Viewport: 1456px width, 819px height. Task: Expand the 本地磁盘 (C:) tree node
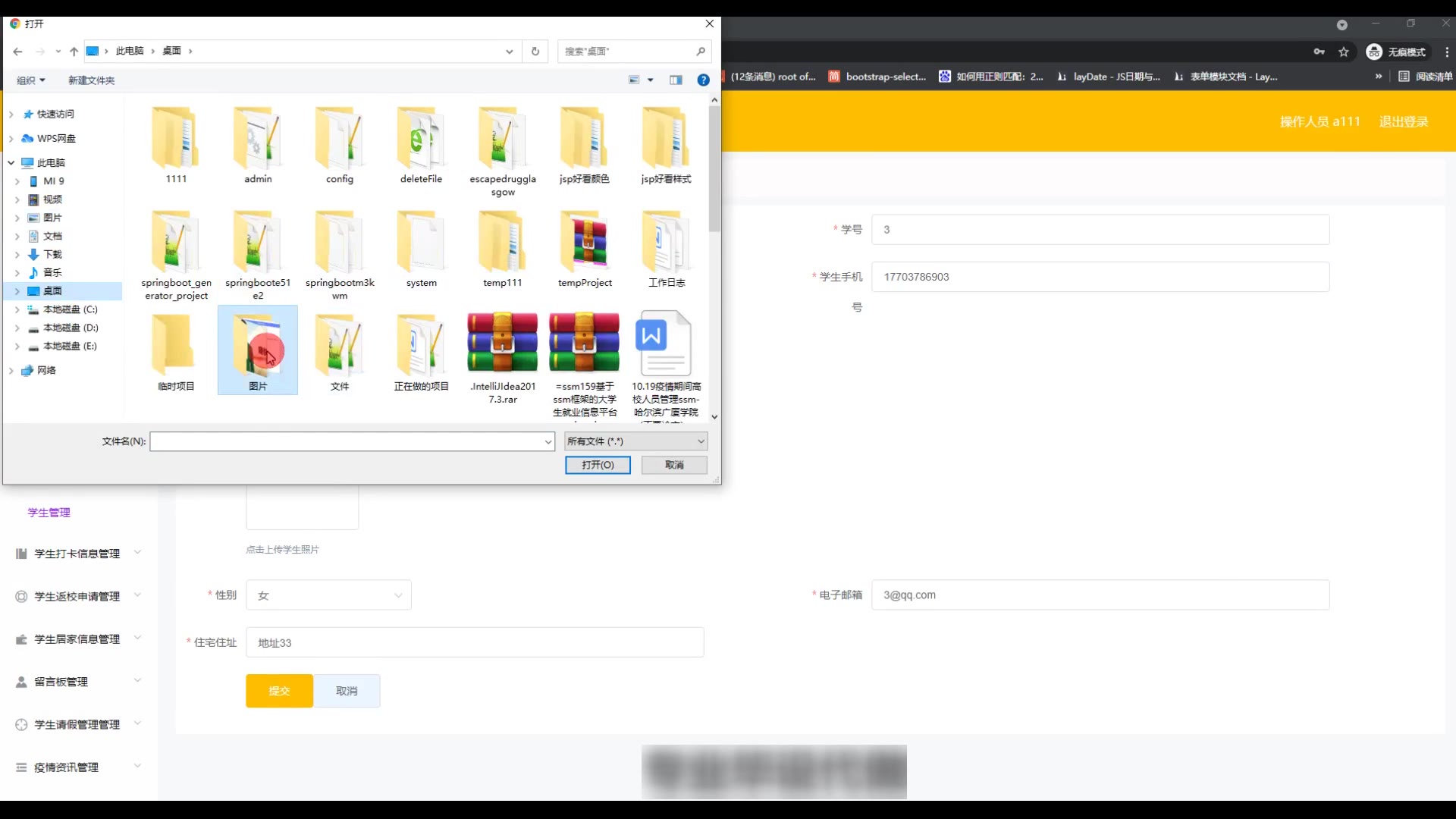[17, 309]
